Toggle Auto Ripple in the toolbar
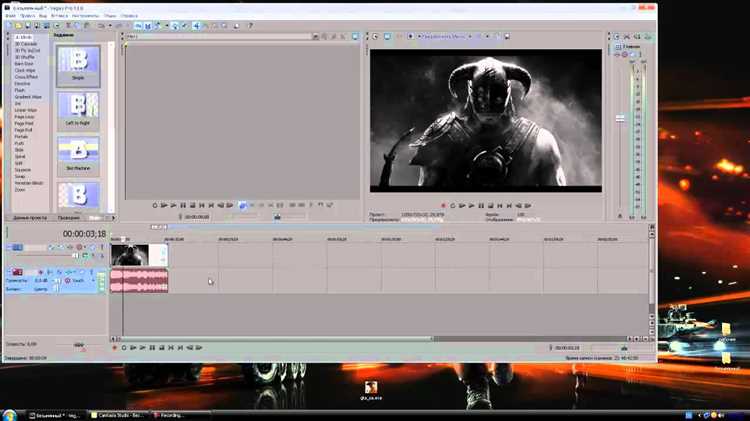Image resolution: width=750 pixels, height=421 pixels. click(157, 26)
